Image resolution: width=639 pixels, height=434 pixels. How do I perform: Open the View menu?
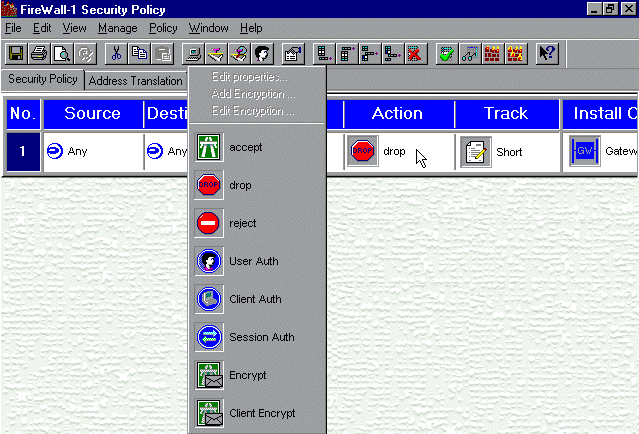tap(74, 28)
